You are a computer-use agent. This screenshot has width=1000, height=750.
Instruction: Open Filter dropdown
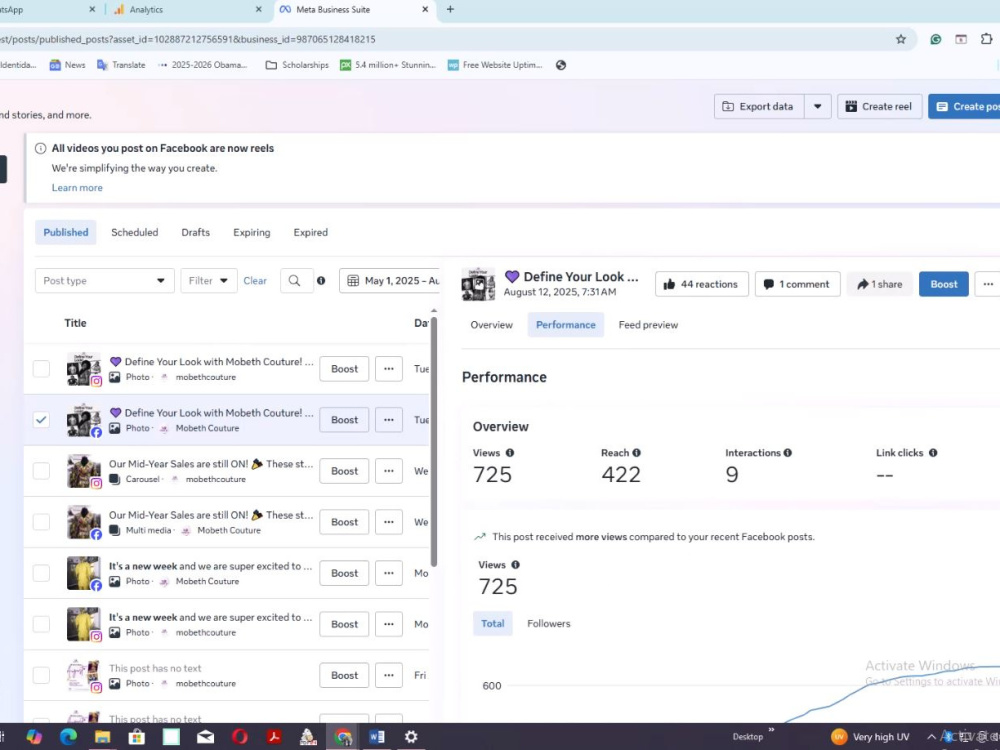tap(209, 281)
